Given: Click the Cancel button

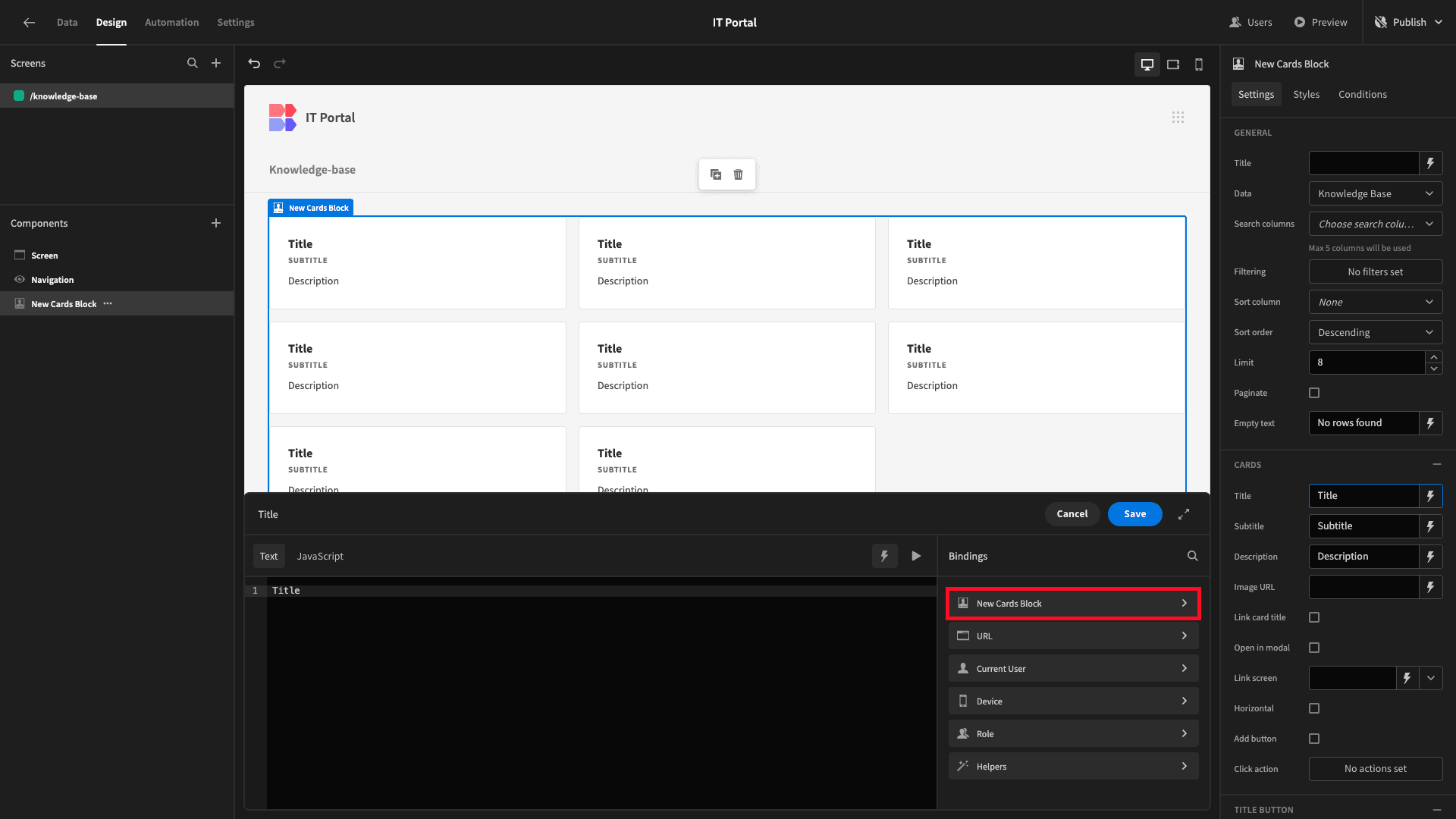Looking at the screenshot, I should pyautogui.click(x=1072, y=514).
